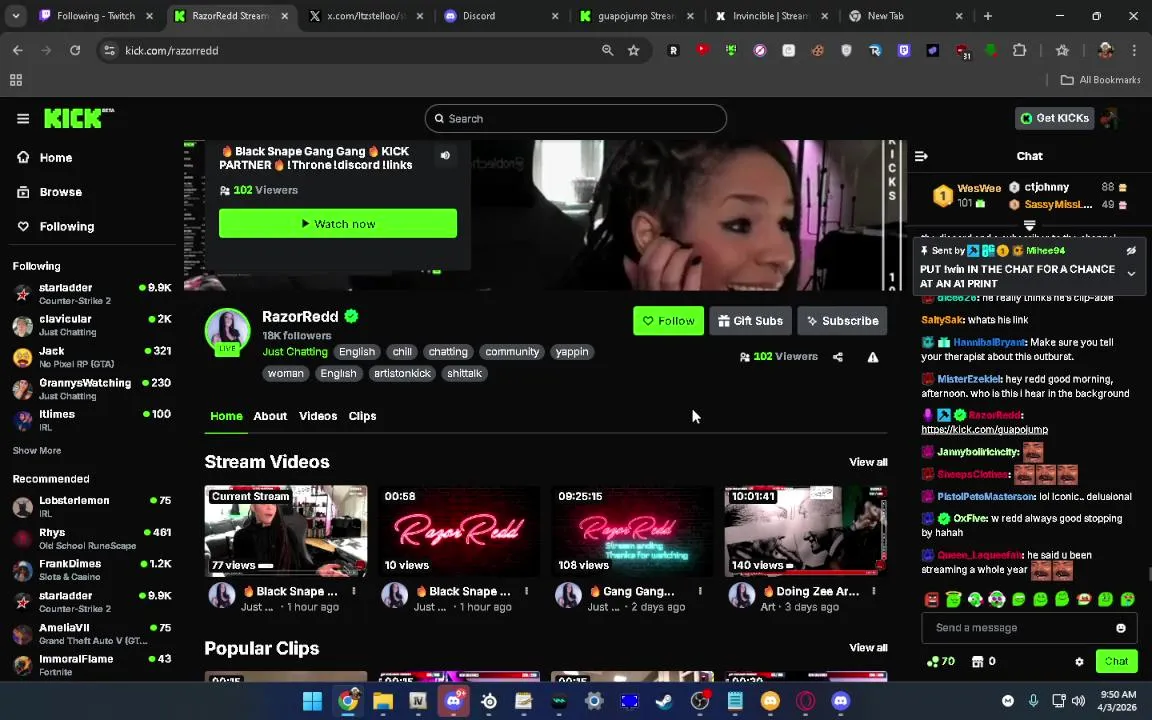The height and width of the screenshot is (720, 1152).
Task: Switch to the Discord browser tab
Action: pos(500,15)
